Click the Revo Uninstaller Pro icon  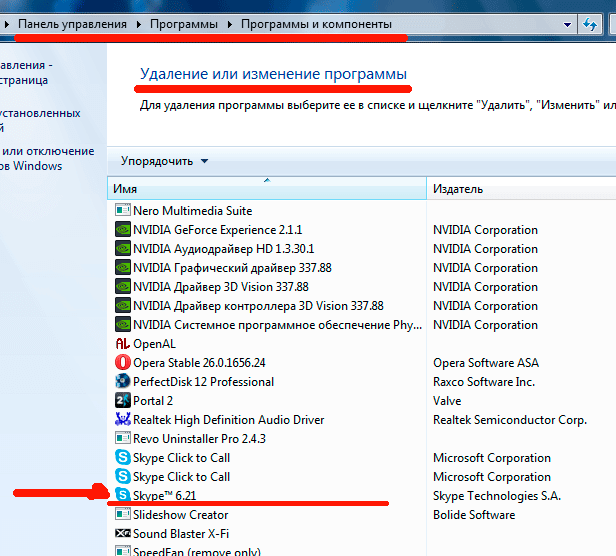click(123, 438)
